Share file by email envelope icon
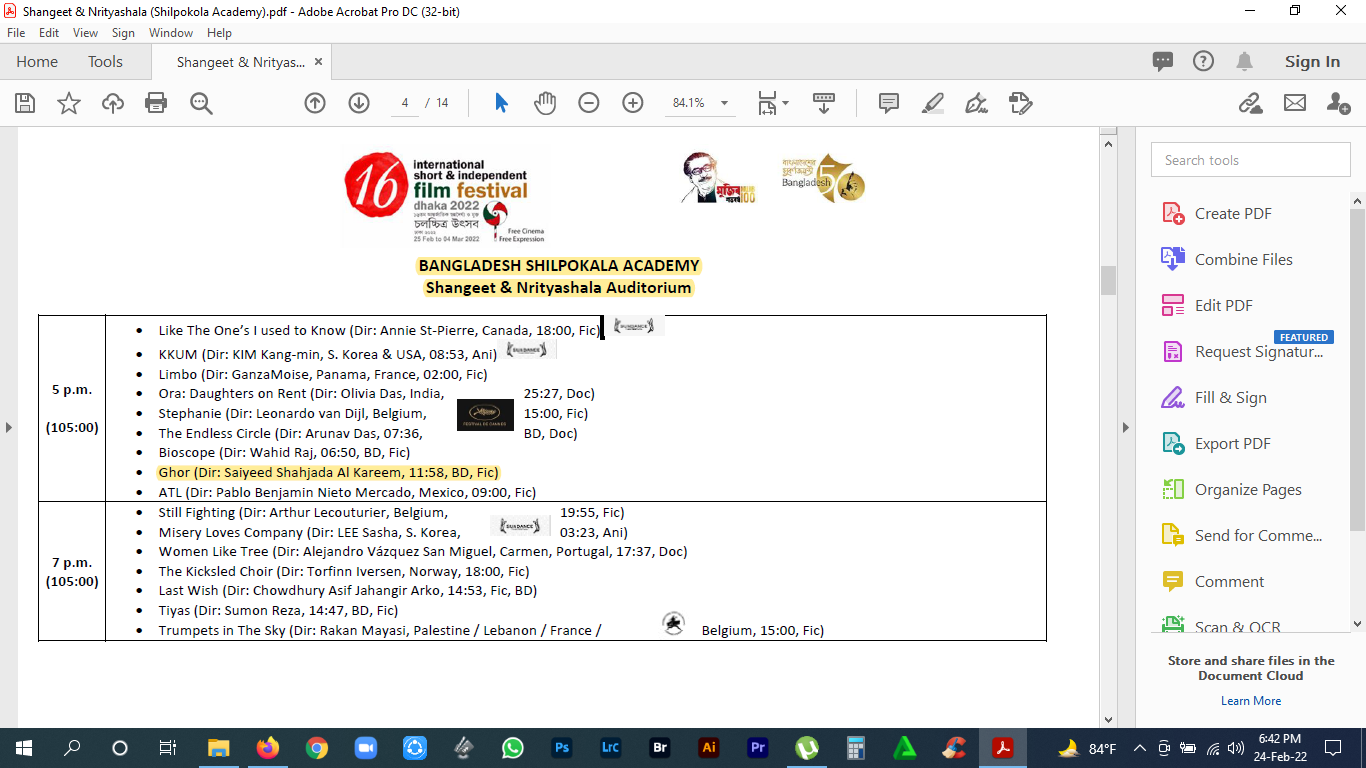Image resolution: width=1366 pixels, height=768 pixels. [1295, 103]
